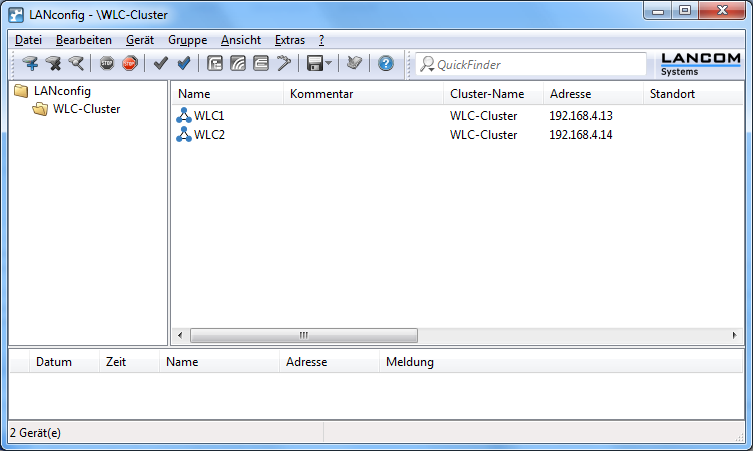Viewport: 753px width, 452px height.
Task: Sort devices by Adresse column header
Action: click(x=570, y=94)
